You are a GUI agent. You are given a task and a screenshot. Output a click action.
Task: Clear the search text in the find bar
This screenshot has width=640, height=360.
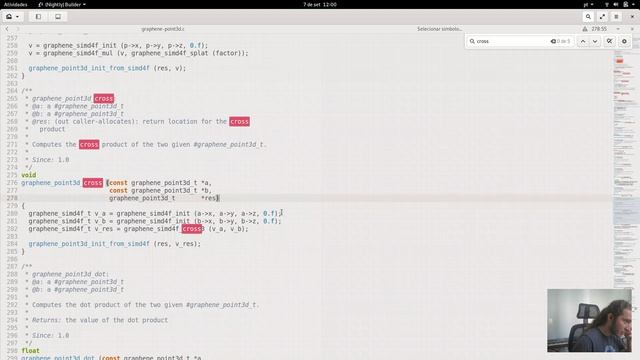[x=553, y=41]
